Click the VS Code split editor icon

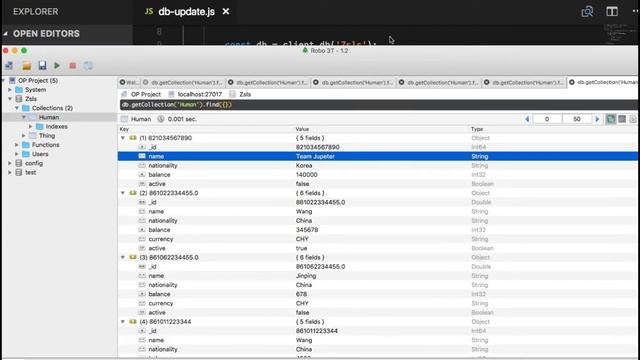pos(612,11)
